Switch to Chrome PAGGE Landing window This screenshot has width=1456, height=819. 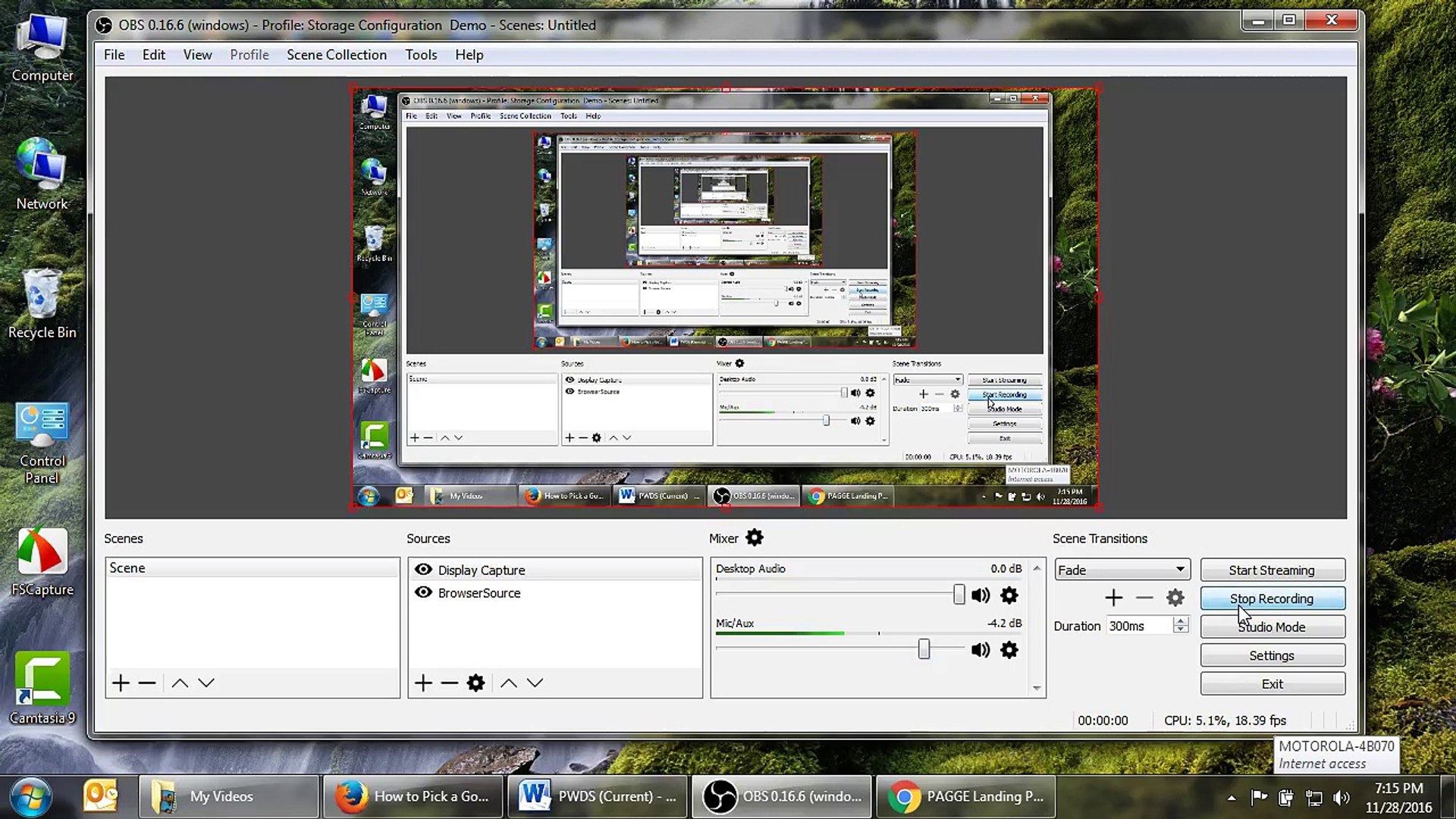click(x=966, y=796)
